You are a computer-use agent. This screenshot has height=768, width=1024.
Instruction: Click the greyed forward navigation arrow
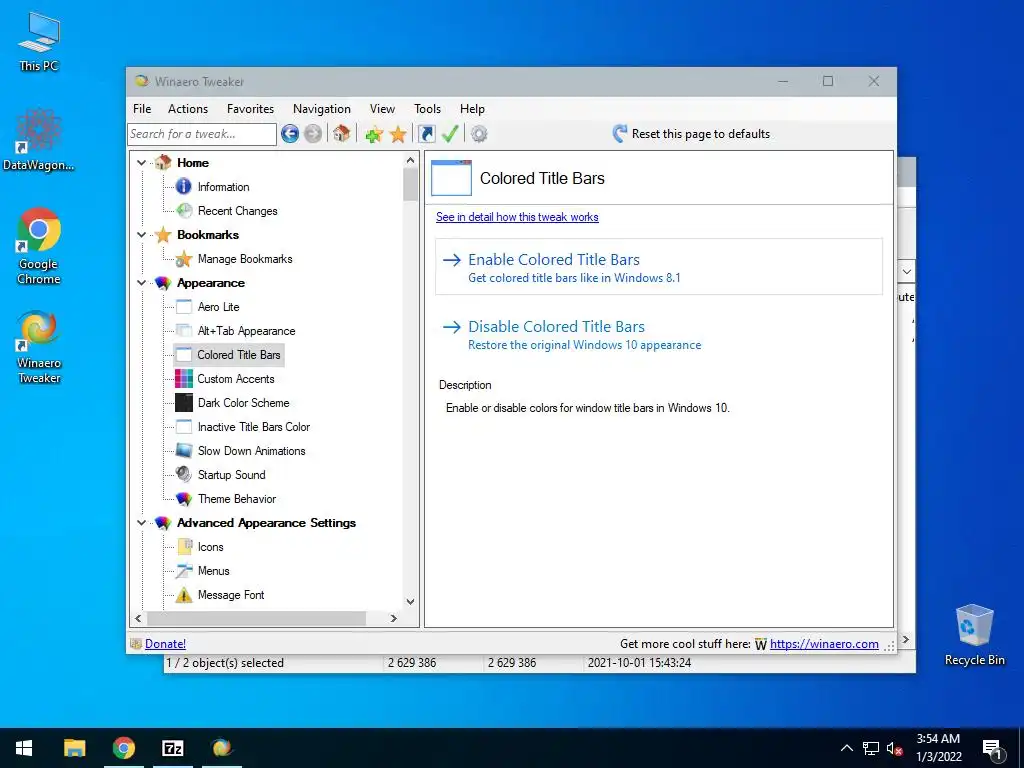313,134
